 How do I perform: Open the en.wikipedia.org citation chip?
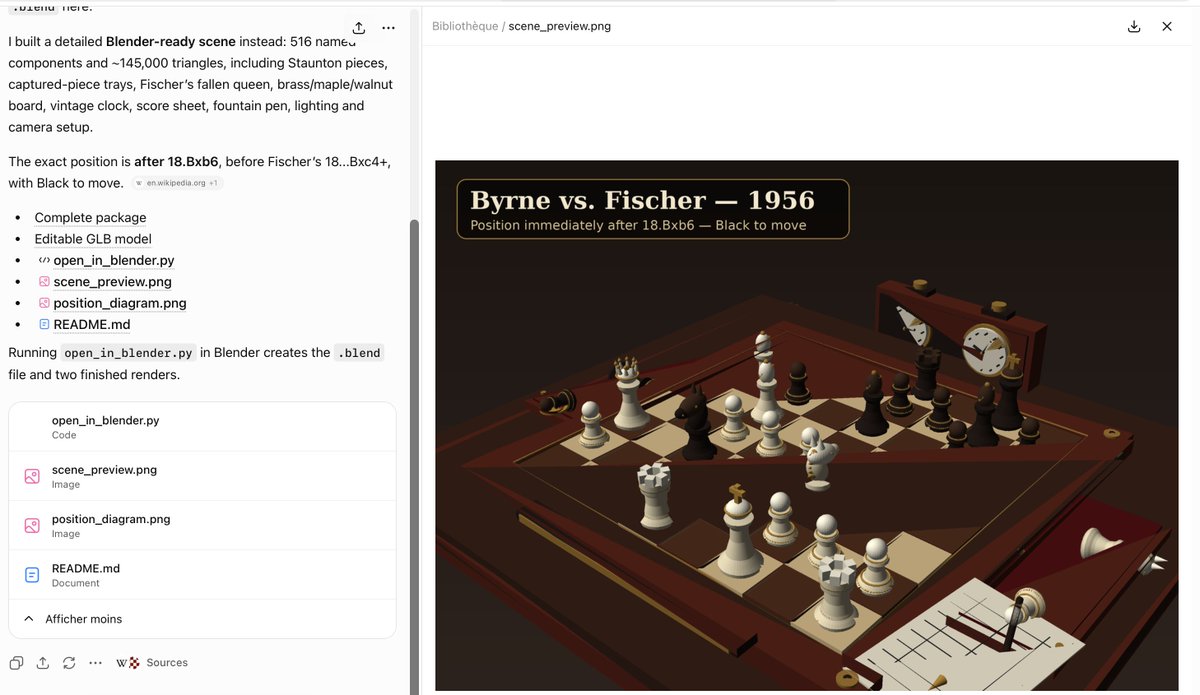(x=177, y=184)
